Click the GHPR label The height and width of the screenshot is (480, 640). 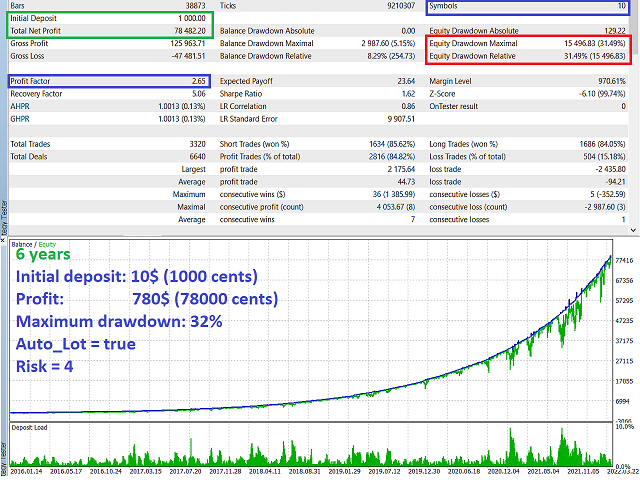[x=20, y=119]
